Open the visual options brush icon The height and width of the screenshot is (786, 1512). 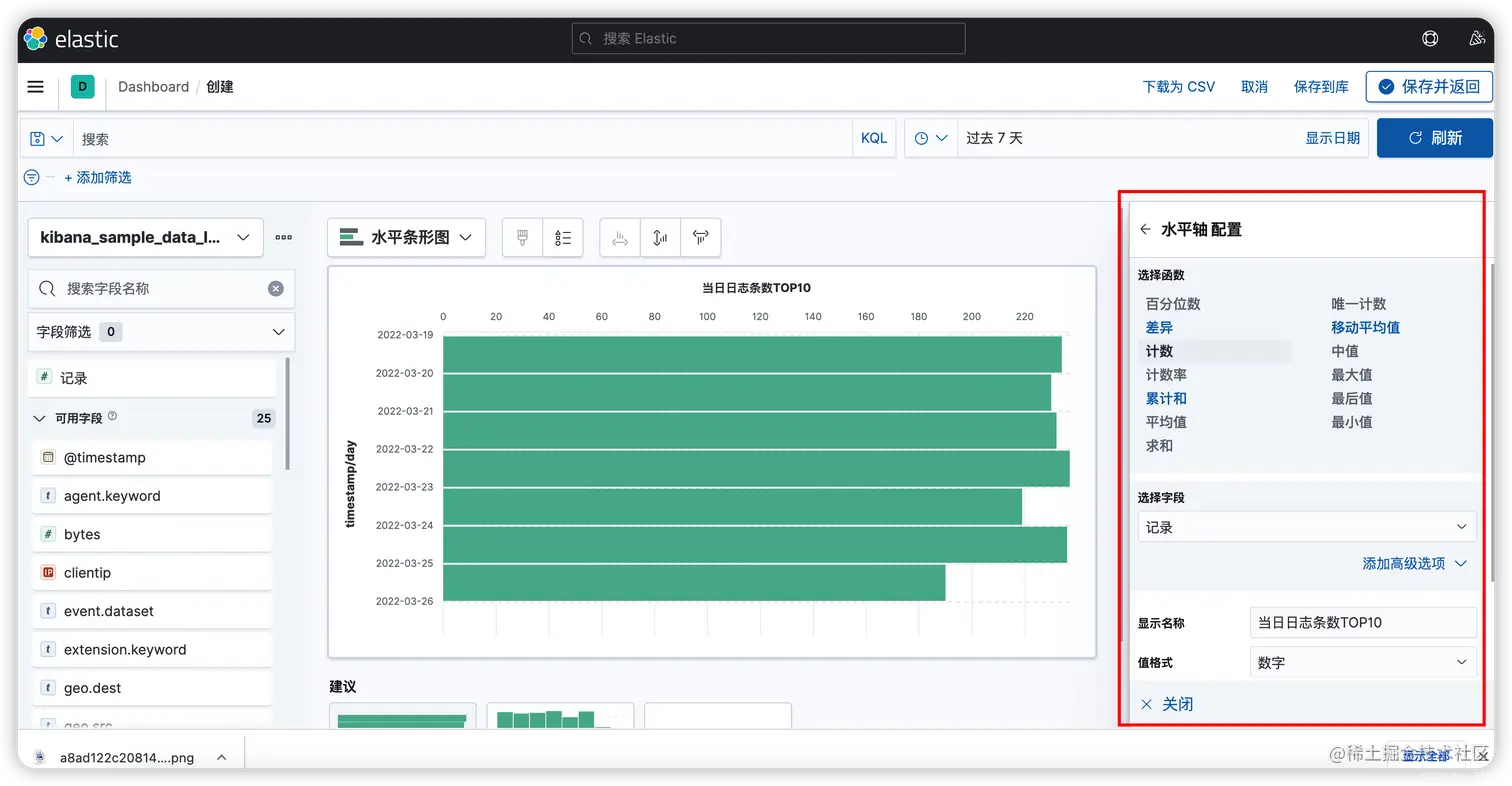522,238
